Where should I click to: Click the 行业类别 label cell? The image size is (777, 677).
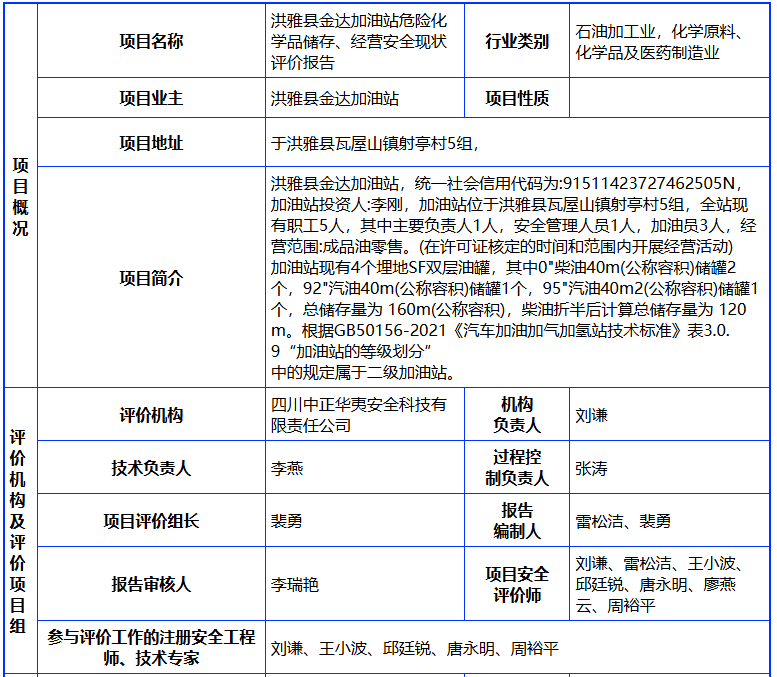tap(517, 41)
